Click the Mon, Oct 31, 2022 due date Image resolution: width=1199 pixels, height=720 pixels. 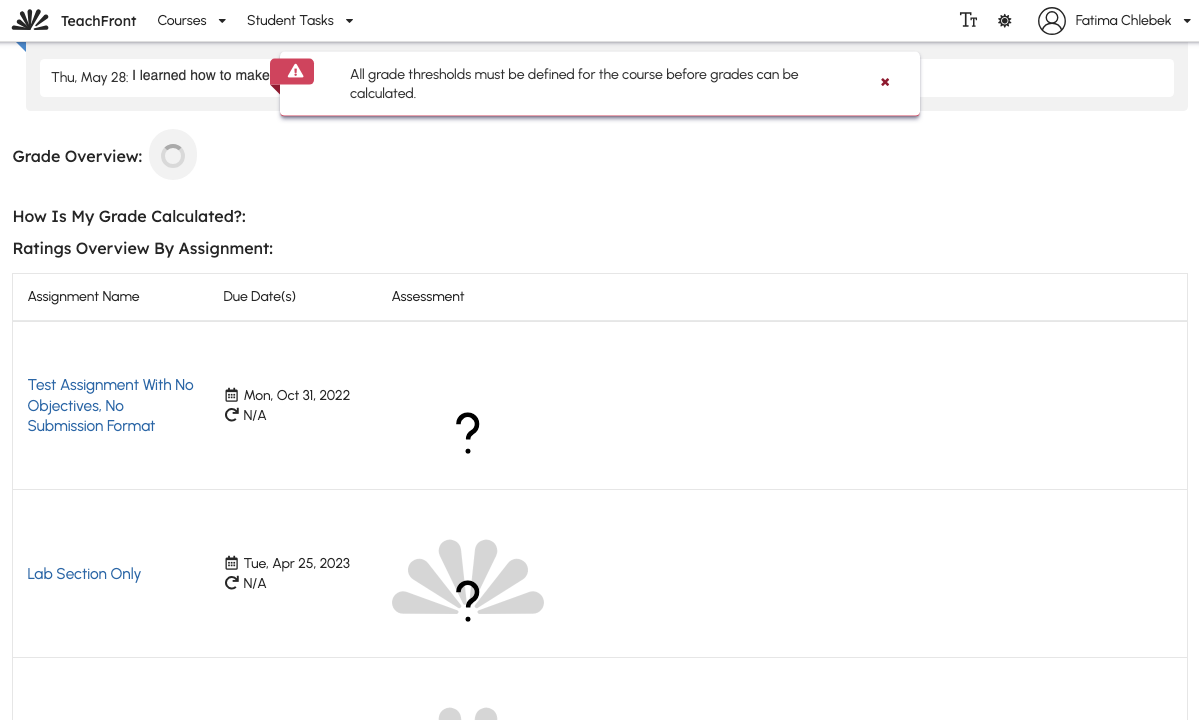coord(297,395)
